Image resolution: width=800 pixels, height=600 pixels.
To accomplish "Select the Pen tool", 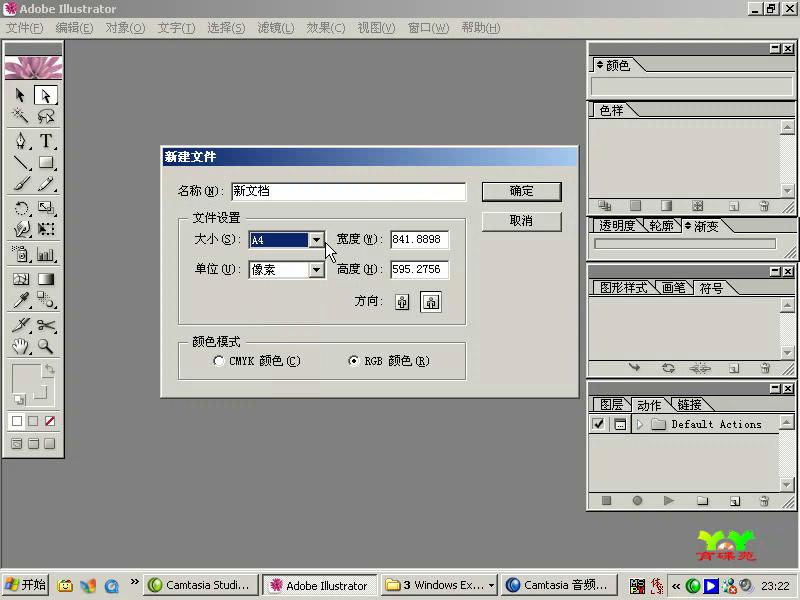I will (20, 140).
